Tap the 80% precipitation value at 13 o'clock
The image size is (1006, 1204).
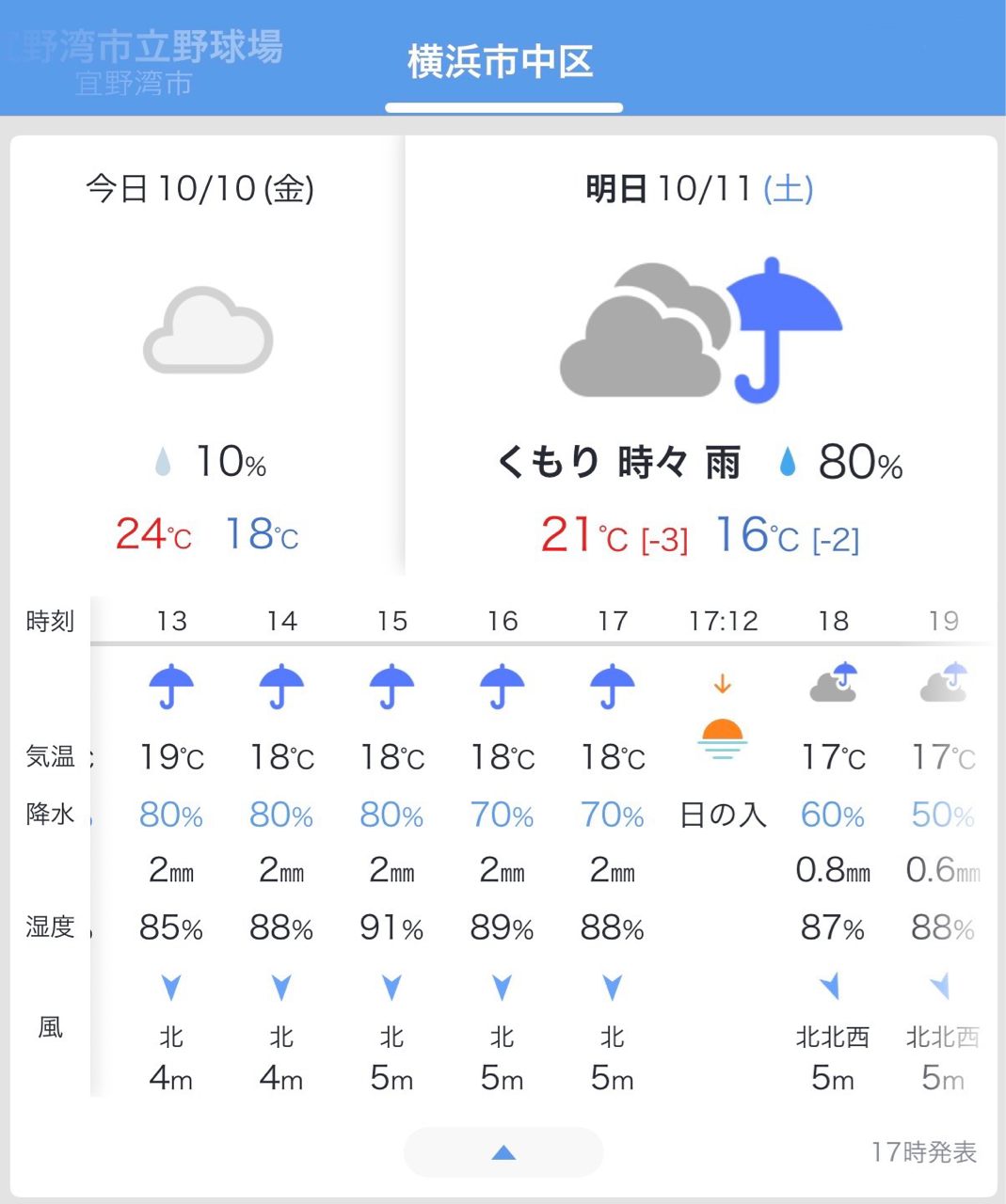click(x=171, y=815)
